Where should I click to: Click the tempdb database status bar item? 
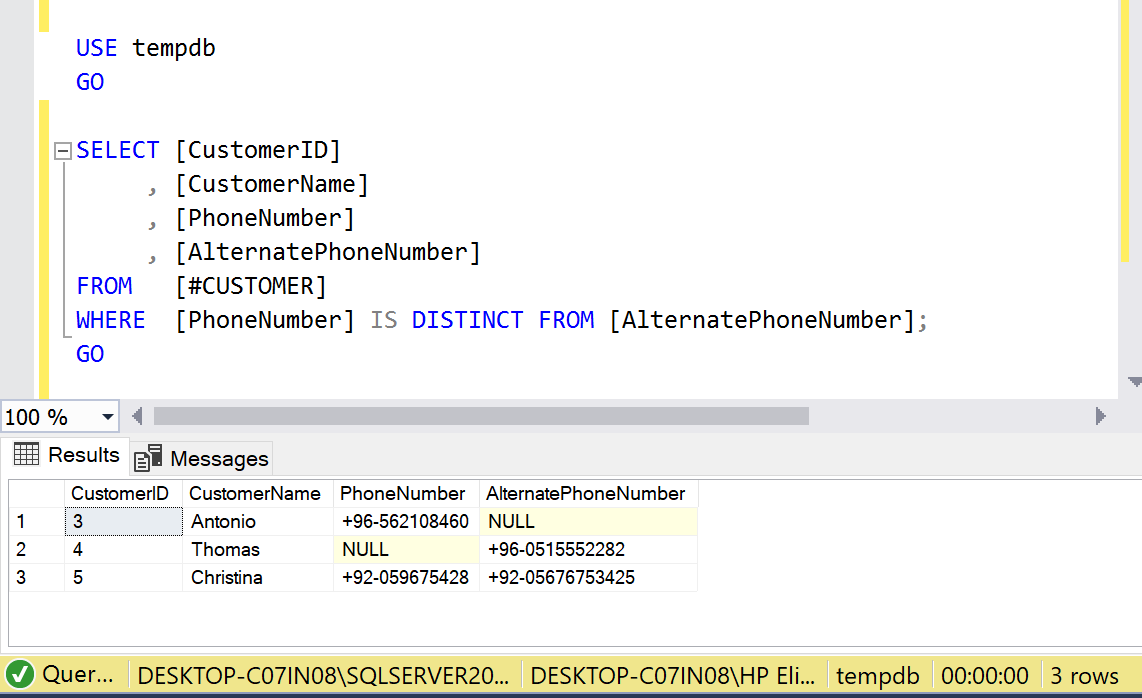tap(877, 676)
